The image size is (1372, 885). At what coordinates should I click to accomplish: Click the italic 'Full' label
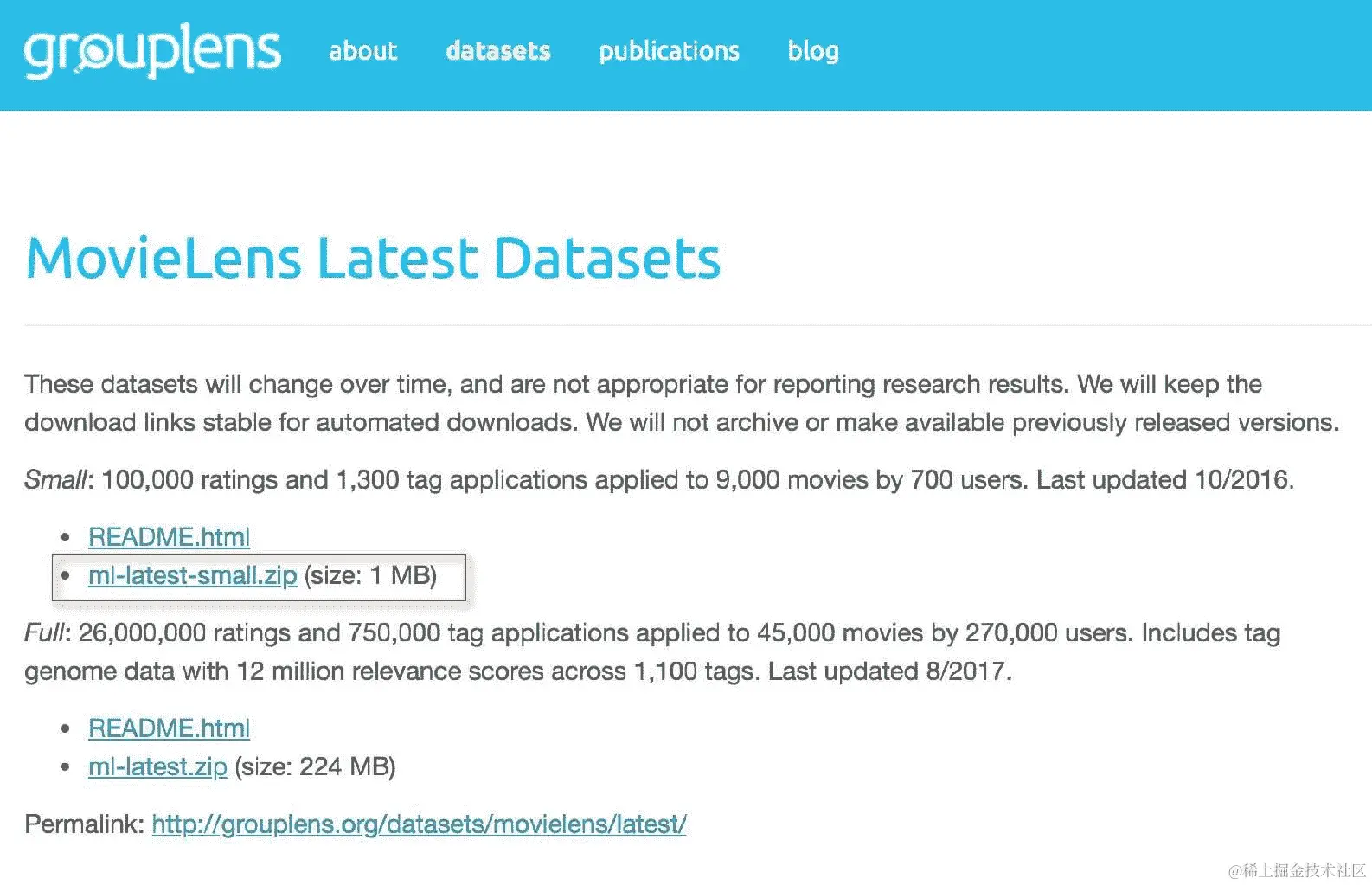pyautogui.click(x=44, y=632)
